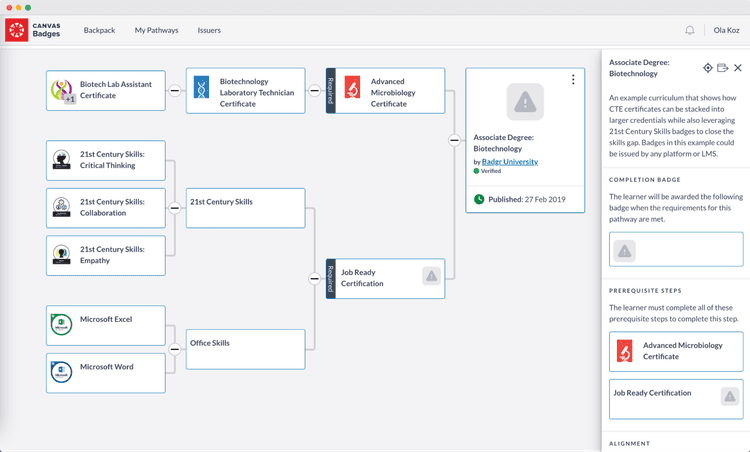Go to My Pathways
Screen dimensions: 750x452
tap(156, 30)
